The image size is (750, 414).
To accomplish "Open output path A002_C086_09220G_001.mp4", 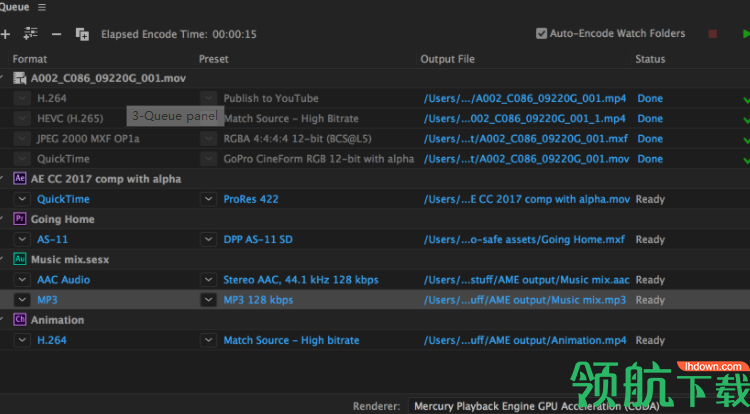I will [525, 98].
